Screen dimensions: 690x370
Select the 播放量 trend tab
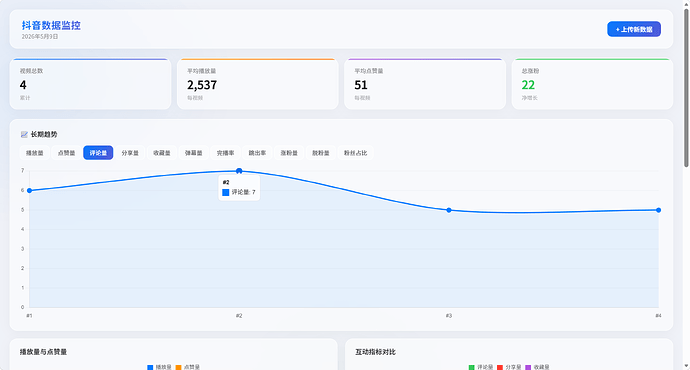[x=35, y=153]
